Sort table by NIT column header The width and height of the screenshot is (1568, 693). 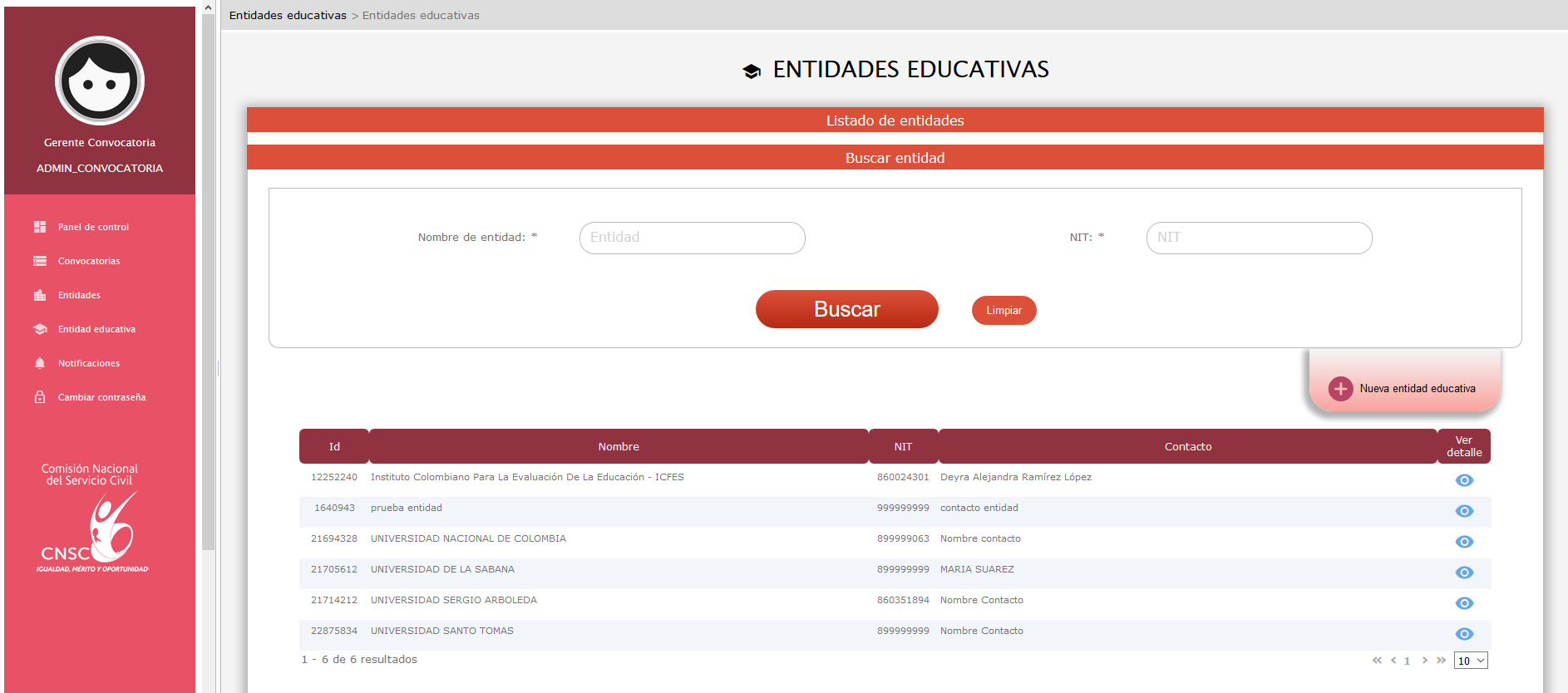point(903,446)
